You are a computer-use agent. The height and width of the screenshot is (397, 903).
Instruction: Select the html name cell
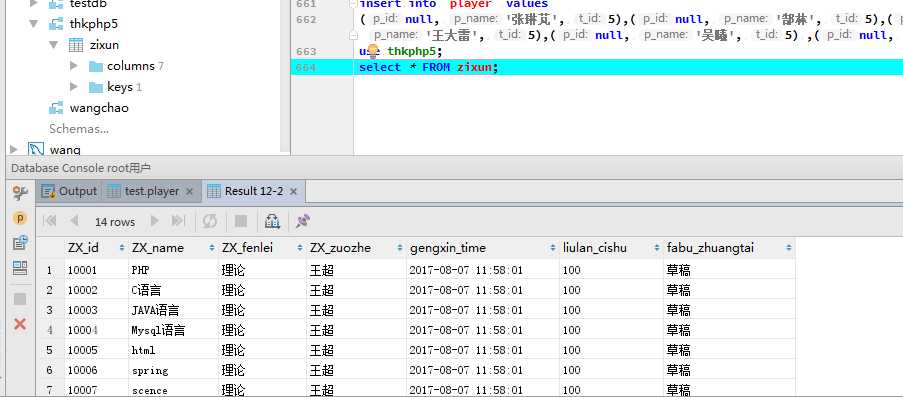tap(173, 350)
